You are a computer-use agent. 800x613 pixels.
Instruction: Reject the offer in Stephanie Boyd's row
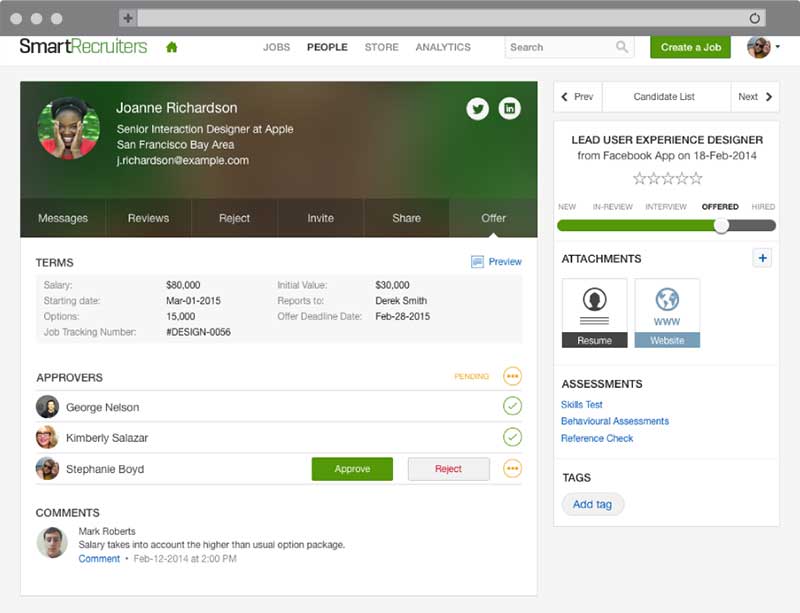(448, 469)
